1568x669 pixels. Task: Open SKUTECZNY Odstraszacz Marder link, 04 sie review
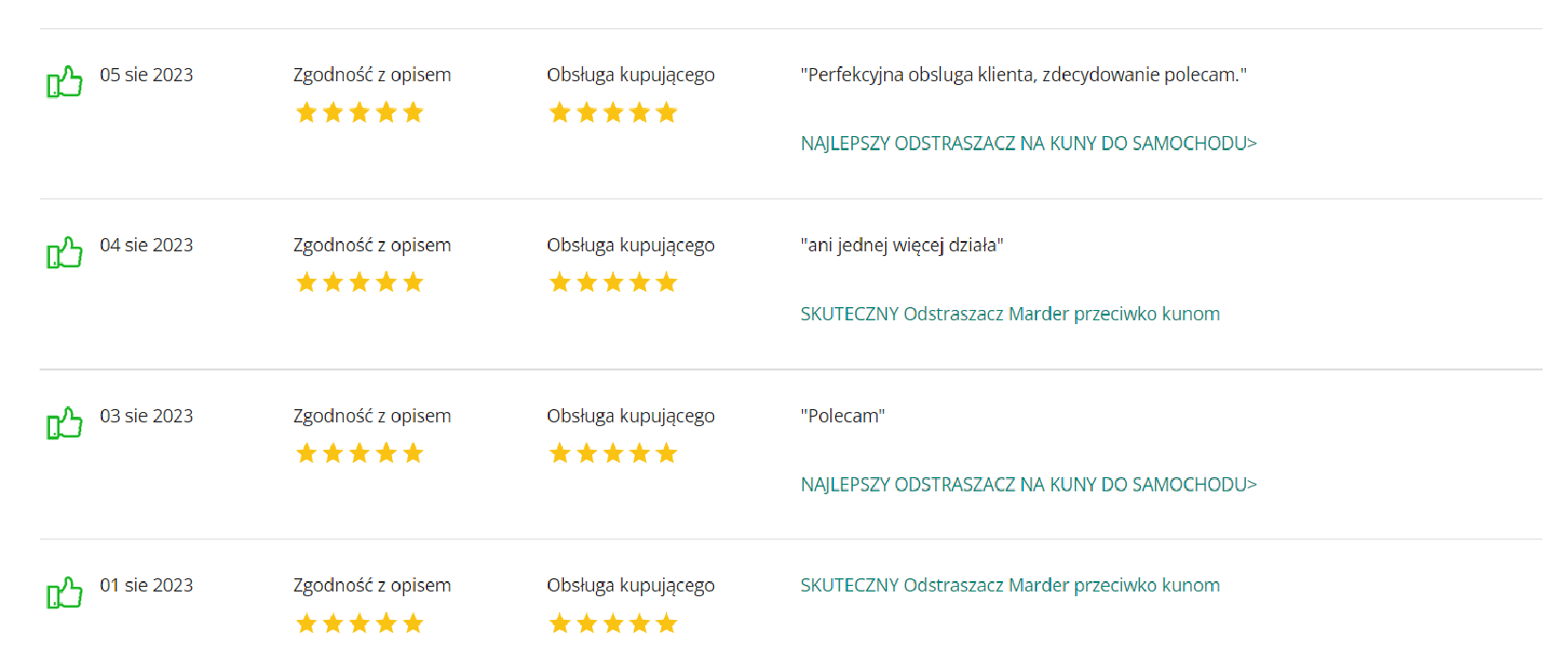coord(1010,314)
